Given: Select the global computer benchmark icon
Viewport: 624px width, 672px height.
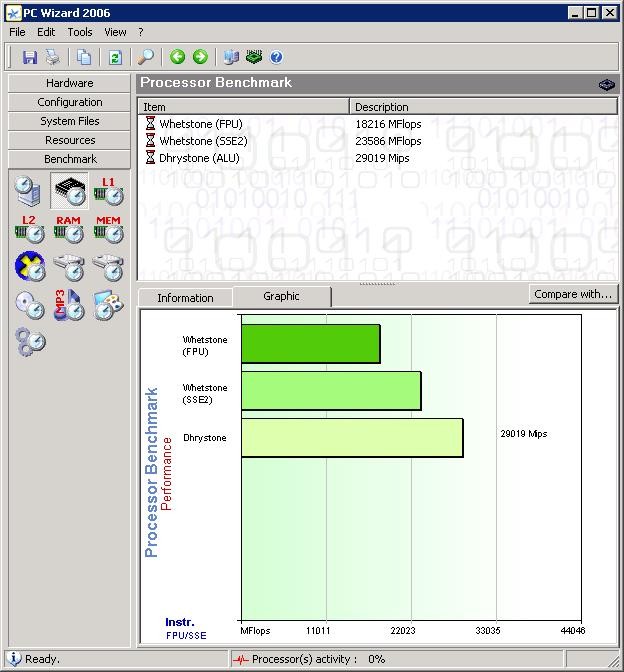Looking at the screenshot, I should click(28, 191).
